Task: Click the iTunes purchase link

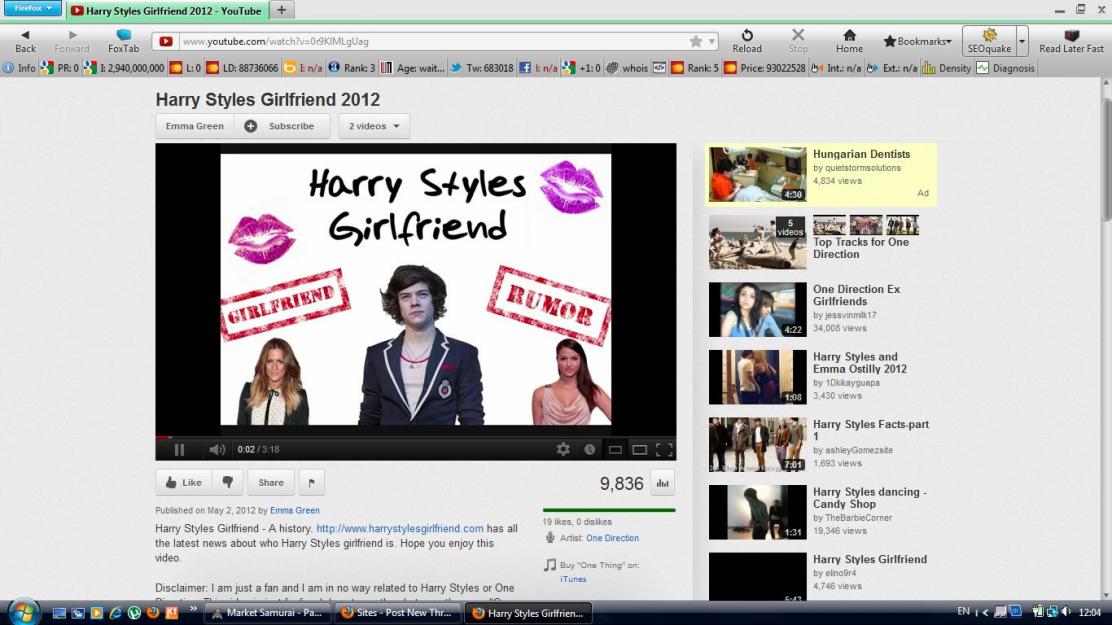Action: (573, 579)
